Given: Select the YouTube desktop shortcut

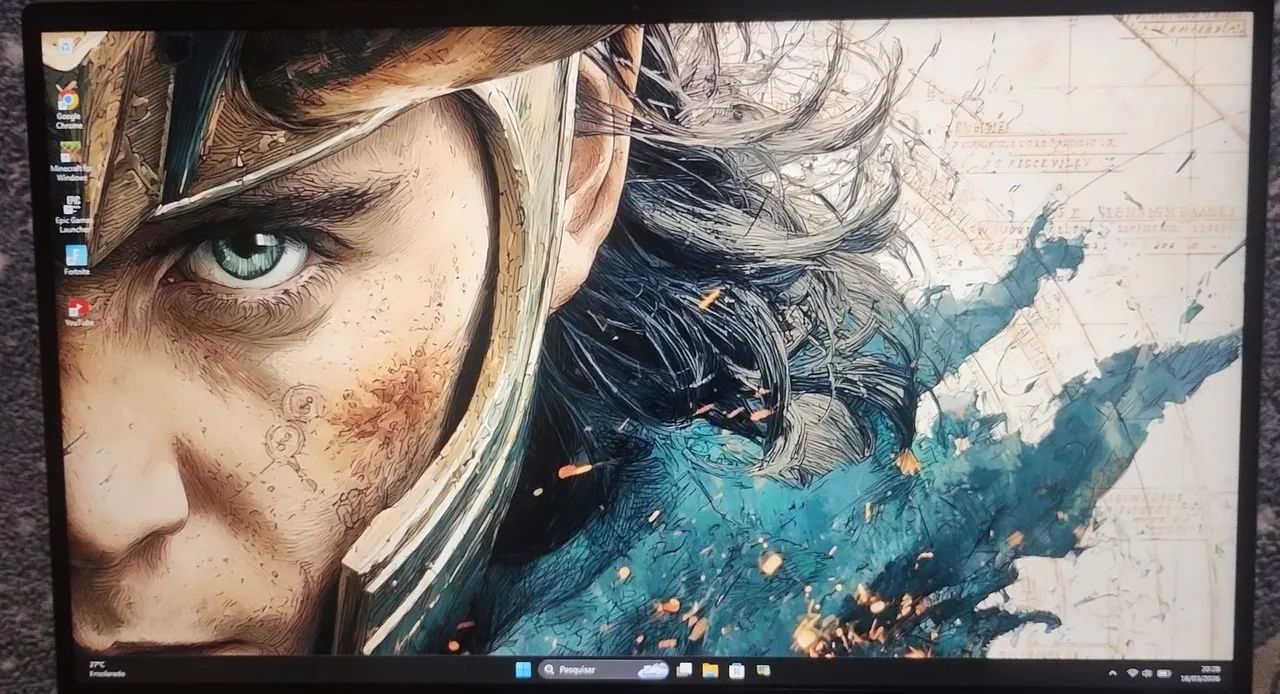Looking at the screenshot, I should [x=79, y=313].
